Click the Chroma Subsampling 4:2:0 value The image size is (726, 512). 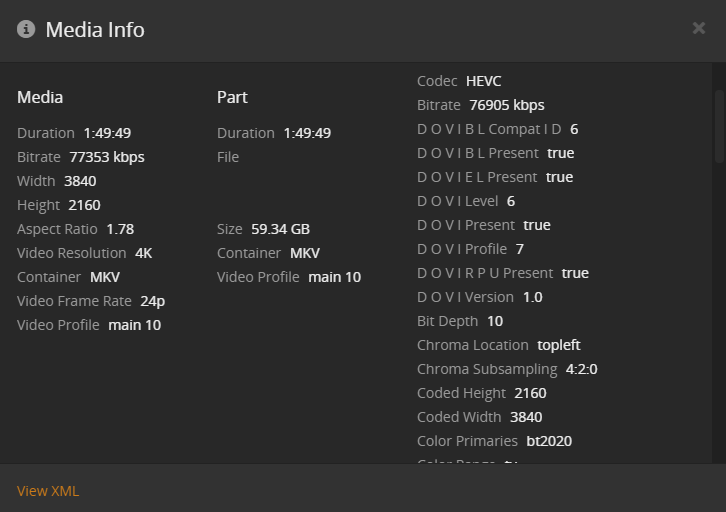581,369
